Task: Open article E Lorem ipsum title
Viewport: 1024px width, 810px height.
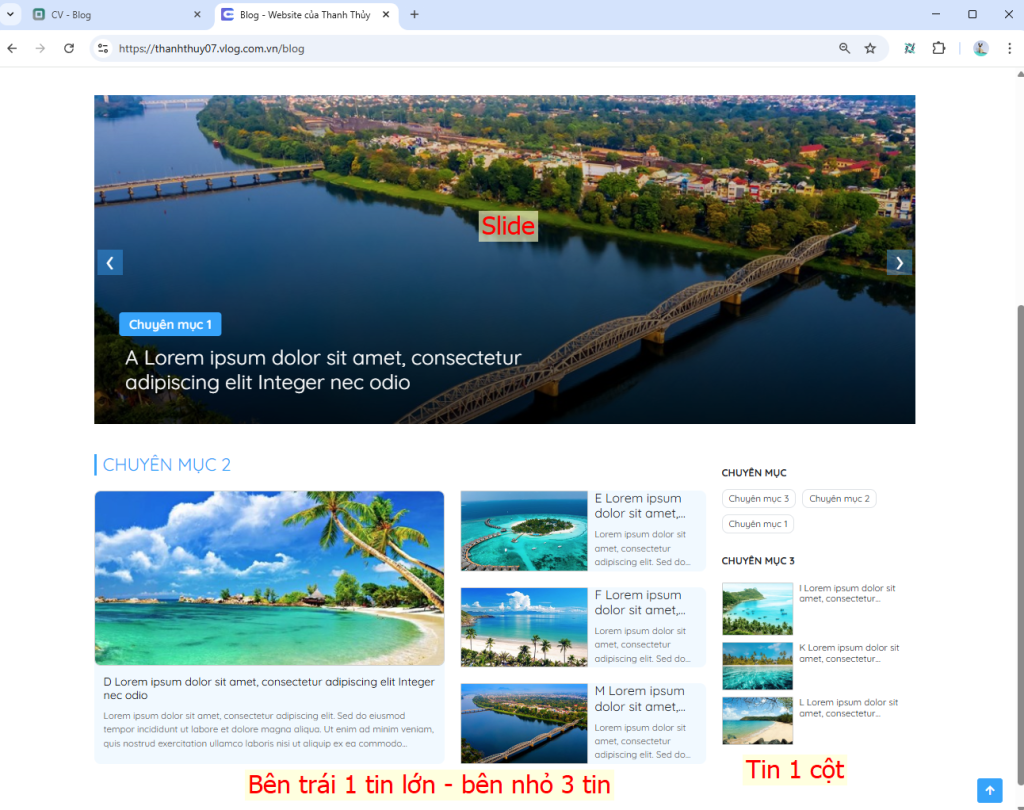Action: [x=640, y=506]
